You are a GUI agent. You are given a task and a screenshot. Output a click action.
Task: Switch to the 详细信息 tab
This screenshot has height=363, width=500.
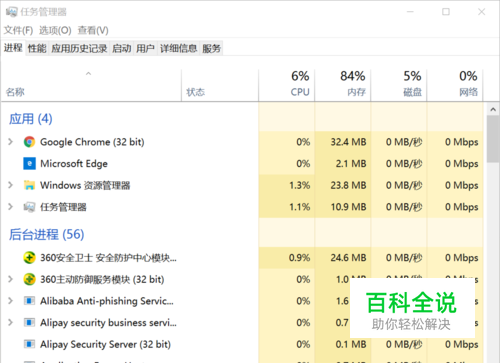pos(179,49)
